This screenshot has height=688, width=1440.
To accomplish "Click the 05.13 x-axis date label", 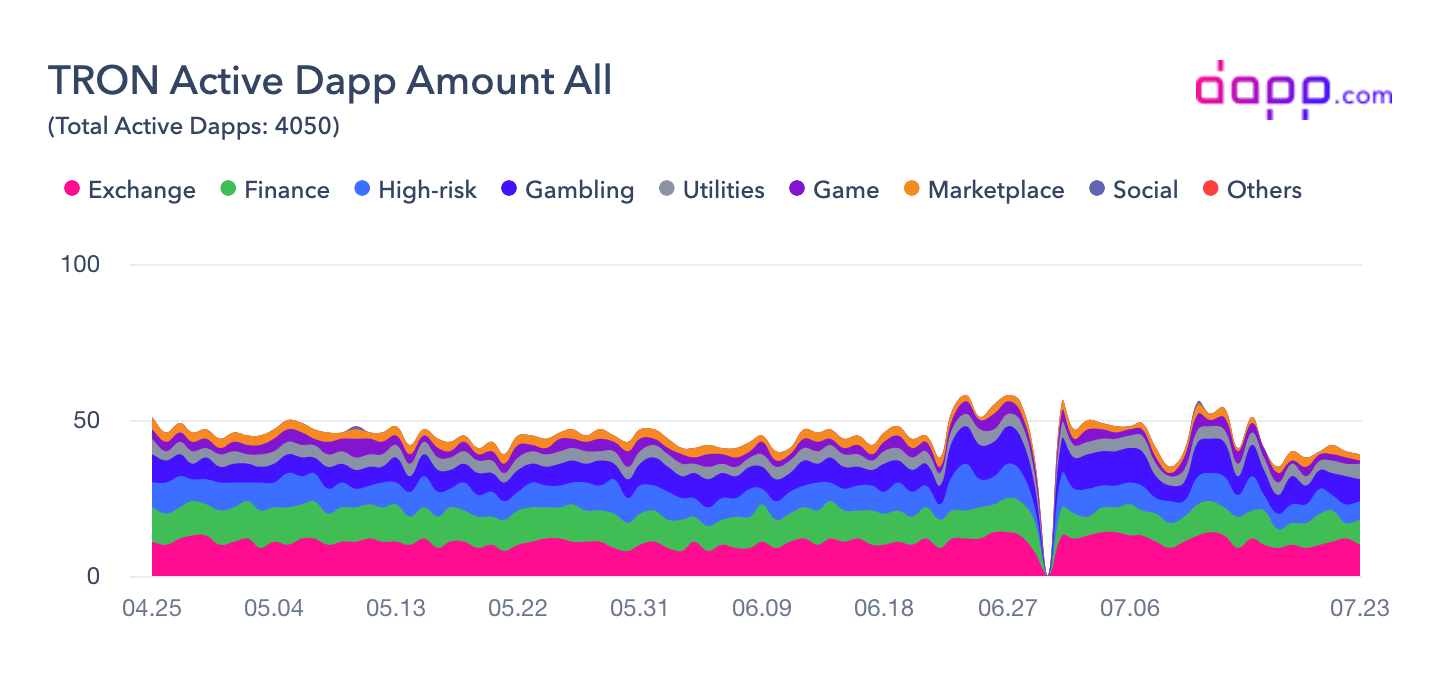I will click(396, 609).
